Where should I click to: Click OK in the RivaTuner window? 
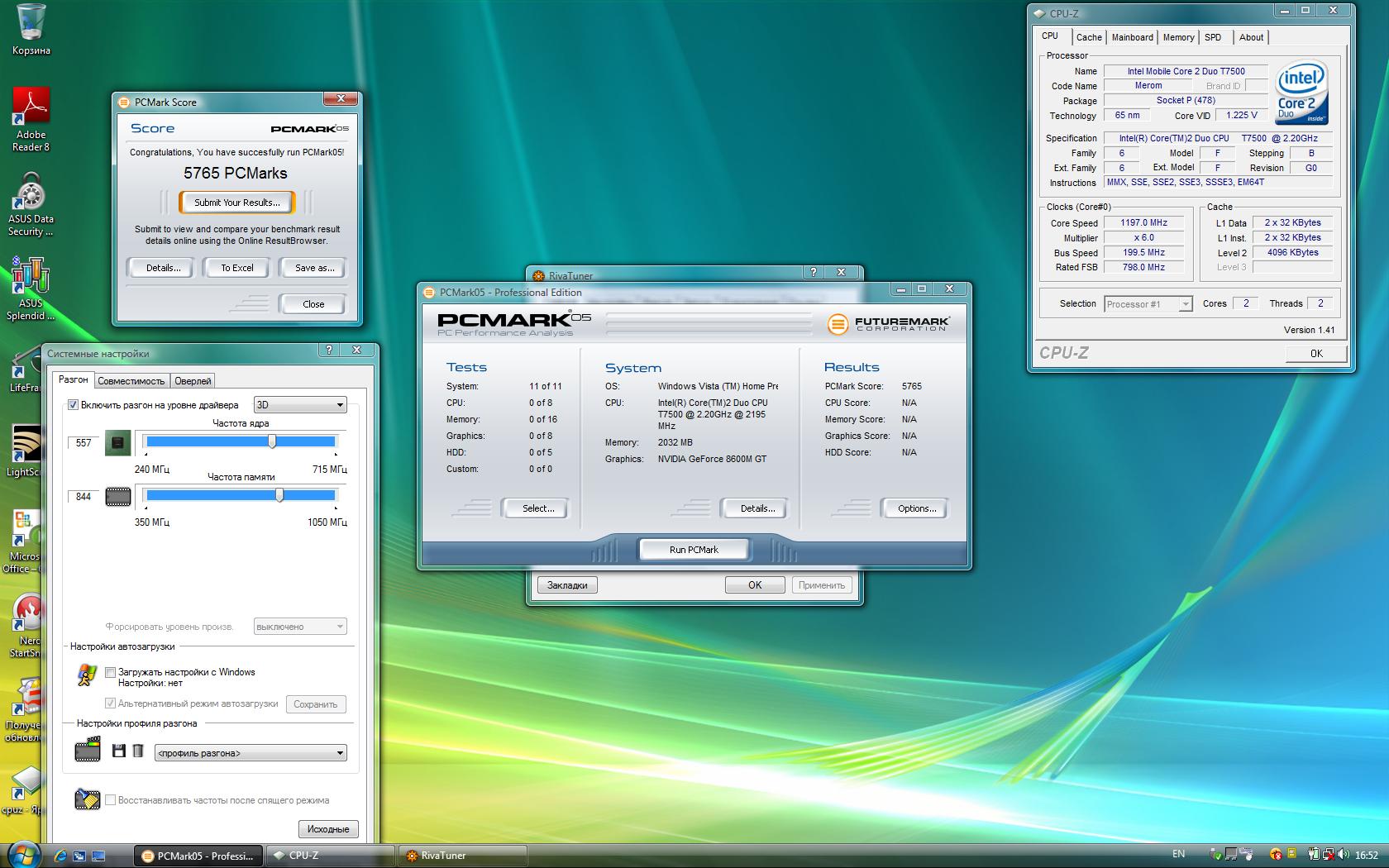click(755, 585)
